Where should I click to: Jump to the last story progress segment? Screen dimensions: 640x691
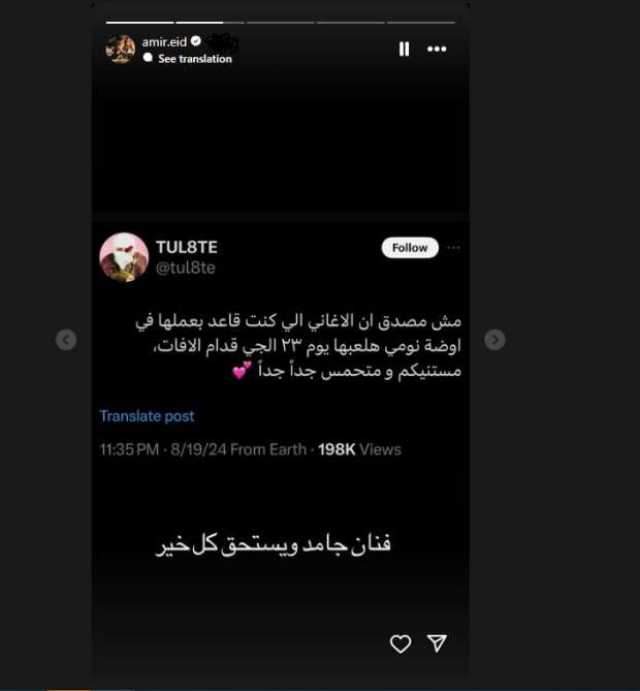421,22
